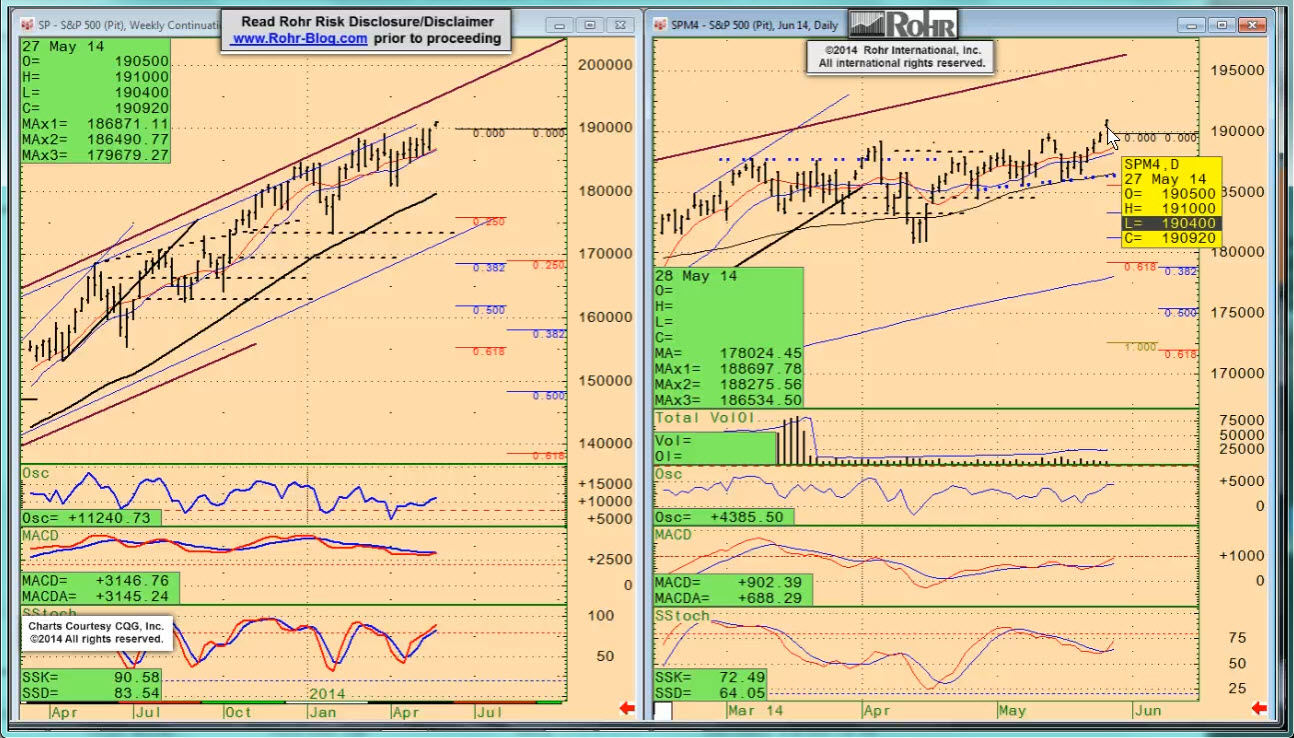Click the Rohr logo at top
The height and width of the screenshot is (738, 1294).
(902, 24)
